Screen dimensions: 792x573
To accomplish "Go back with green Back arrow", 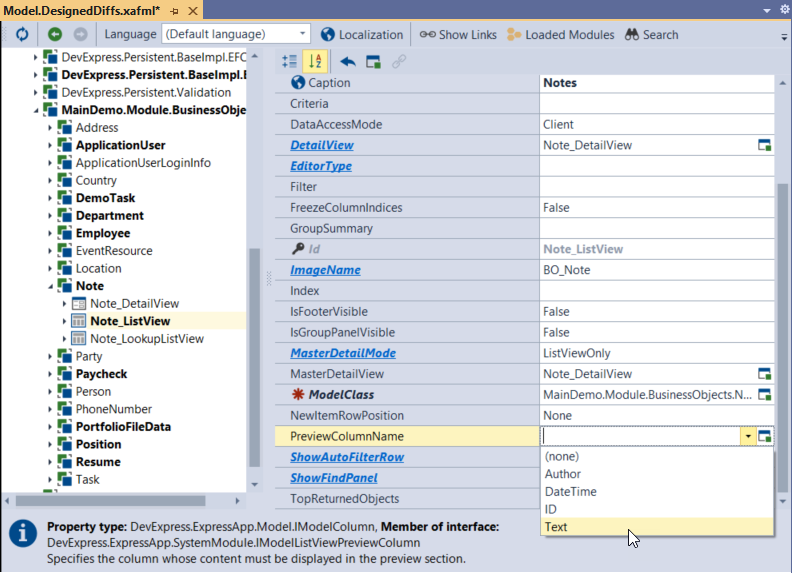I will point(55,34).
